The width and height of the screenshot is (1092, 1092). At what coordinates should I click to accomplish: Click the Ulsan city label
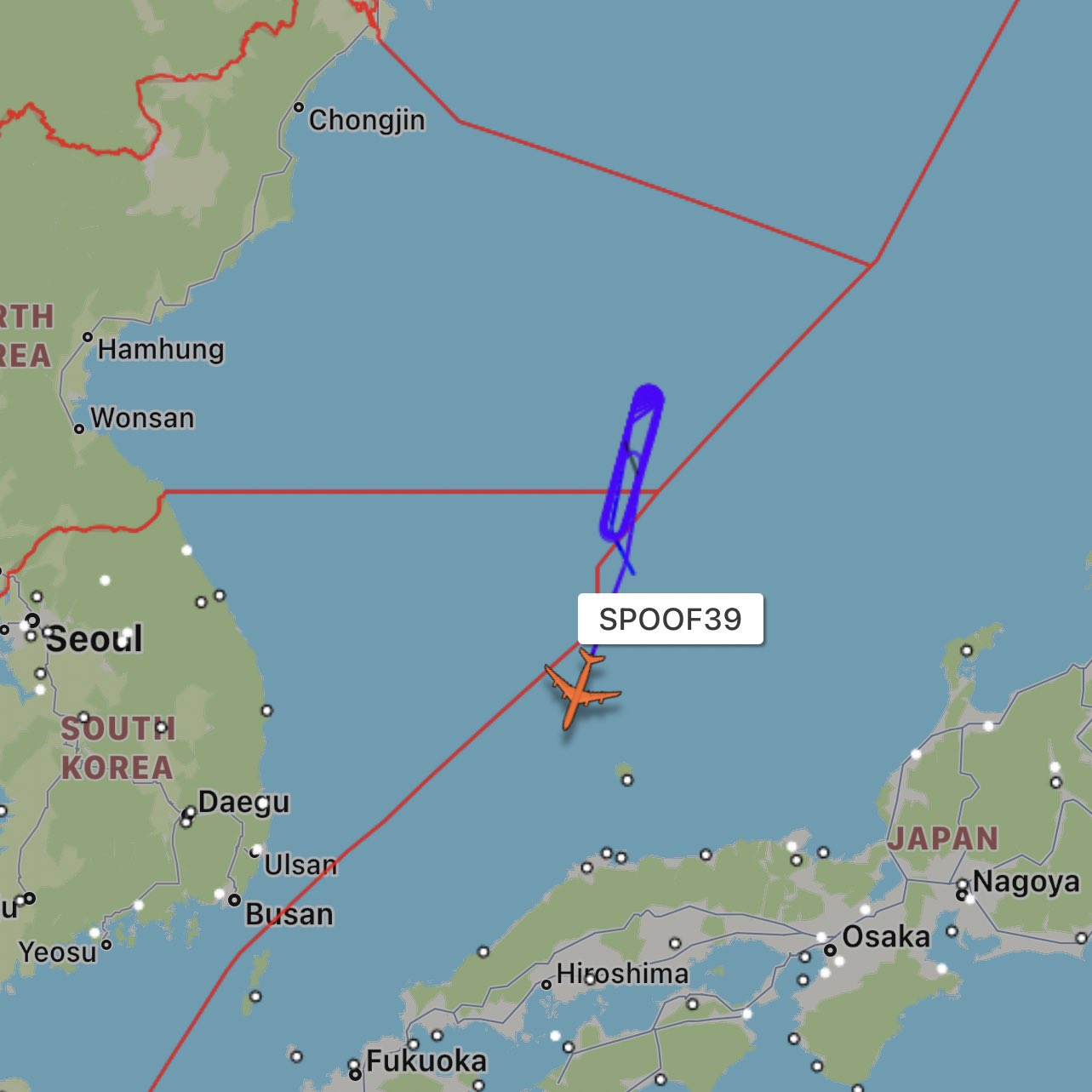300,865
